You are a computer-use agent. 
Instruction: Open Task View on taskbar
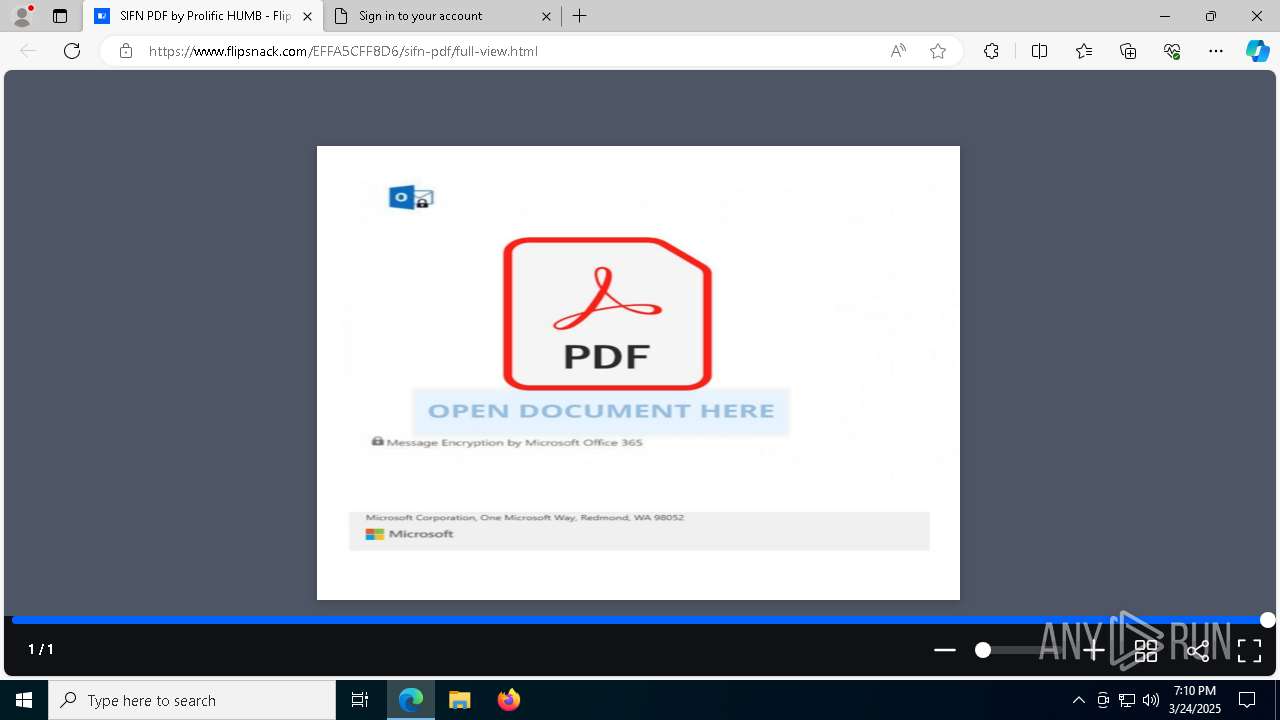pos(360,700)
